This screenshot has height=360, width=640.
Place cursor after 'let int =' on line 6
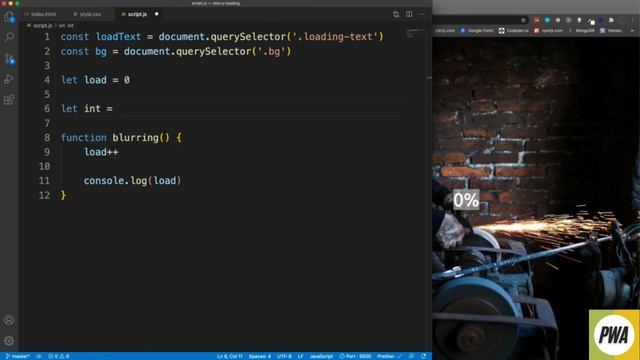tap(114, 109)
